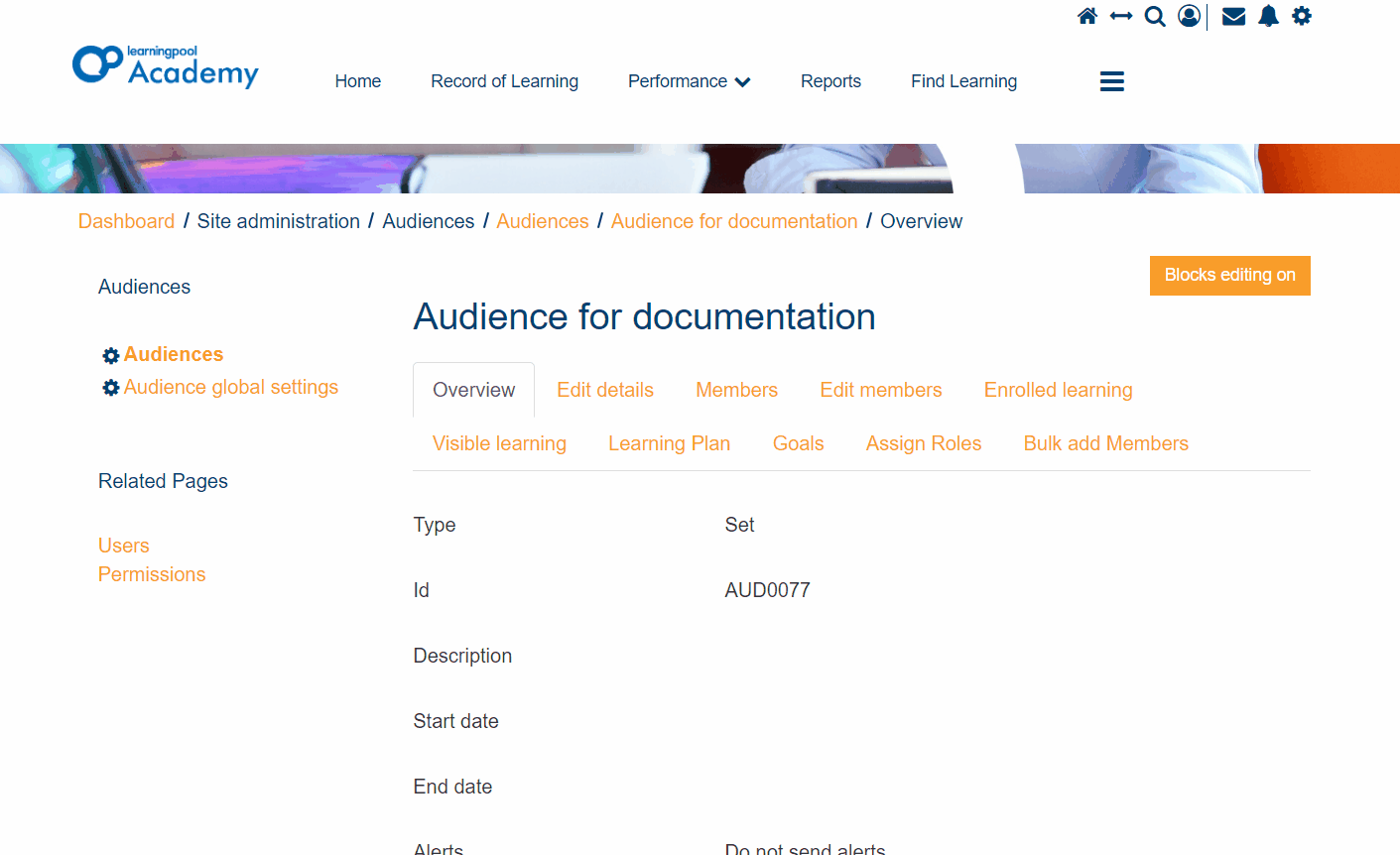This screenshot has height=855, width=1400.
Task: Go to Dashboard via breadcrumb
Action: (126, 221)
